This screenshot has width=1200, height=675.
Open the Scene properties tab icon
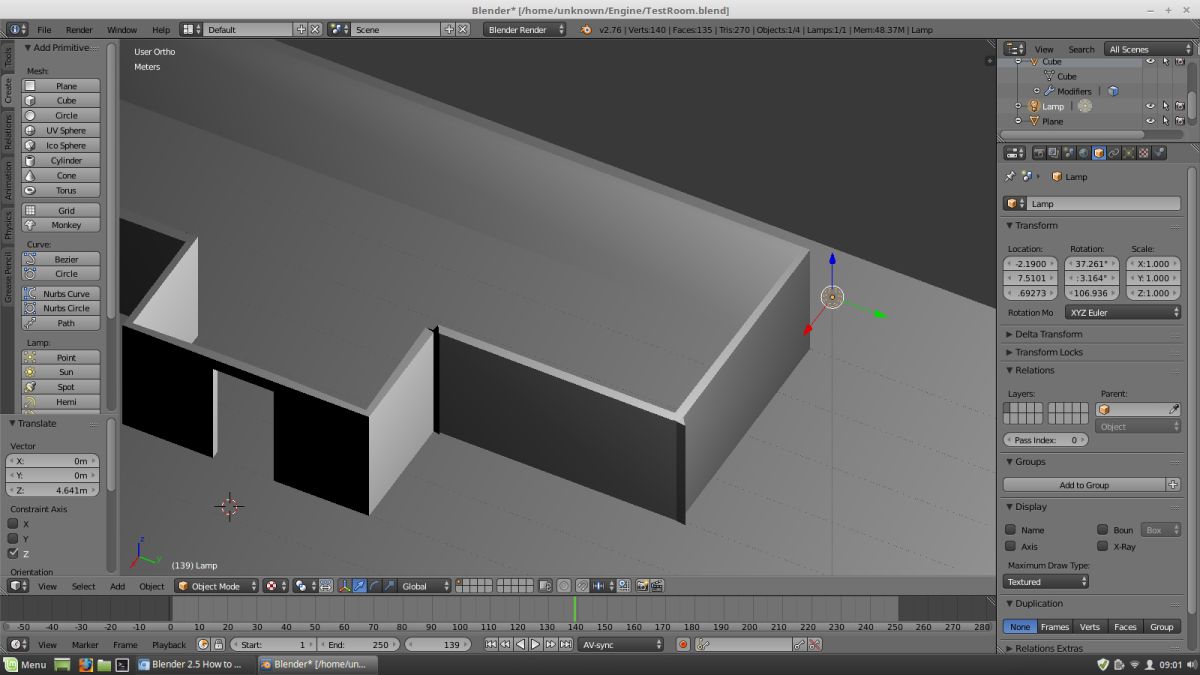pyautogui.click(x=1069, y=153)
